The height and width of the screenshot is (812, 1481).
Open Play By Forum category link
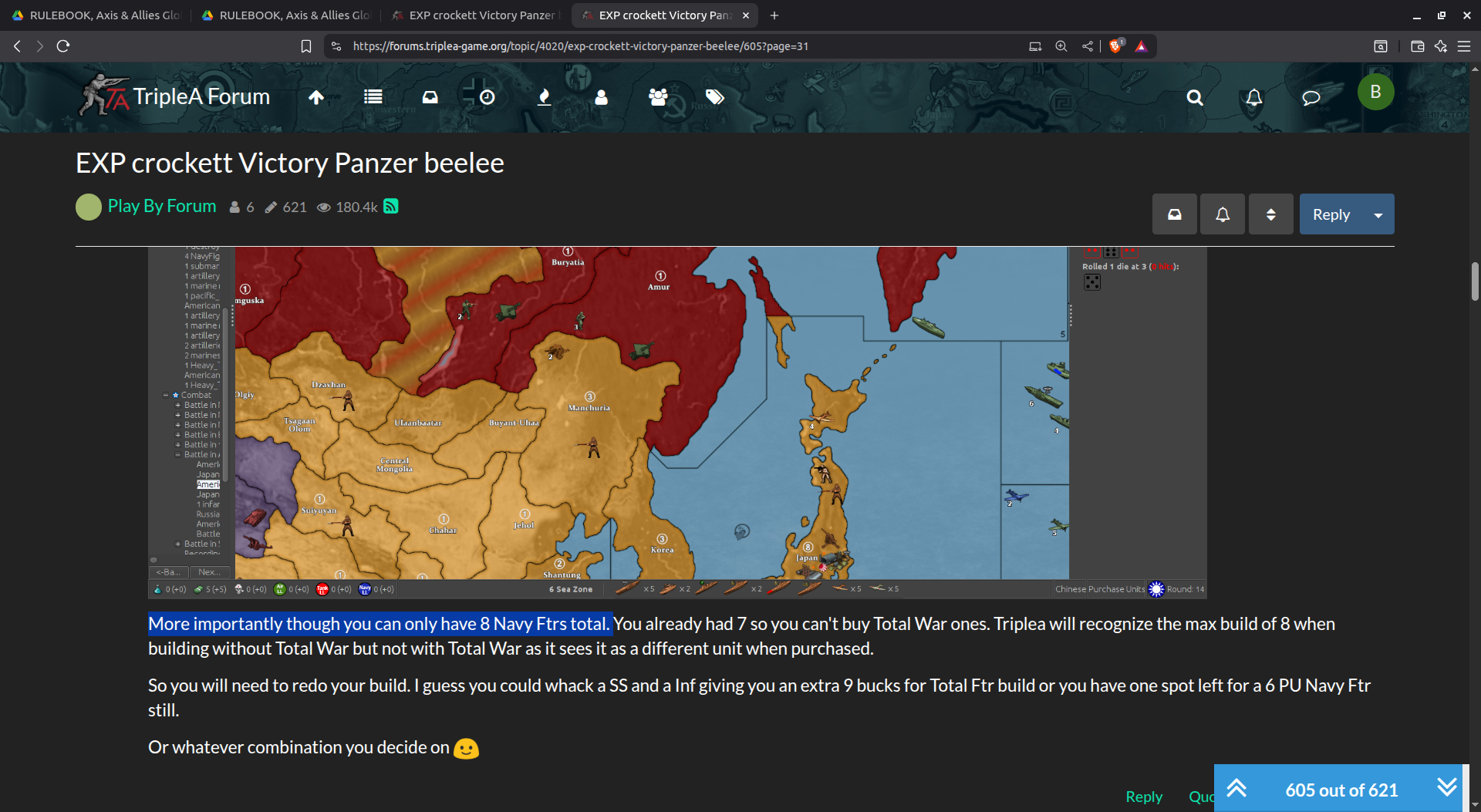[162, 206]
